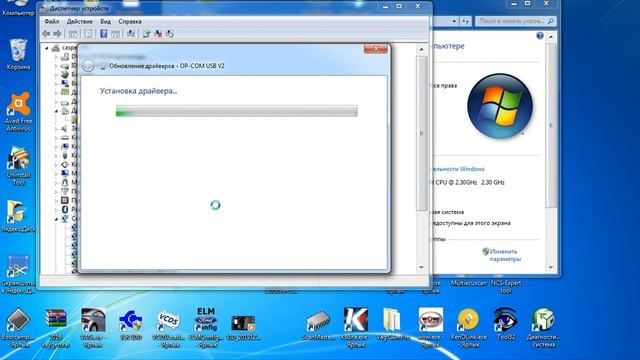Open Tool32 eye desktop icon
The width and height of the screenshot is (640, 360).
(505, 325)
